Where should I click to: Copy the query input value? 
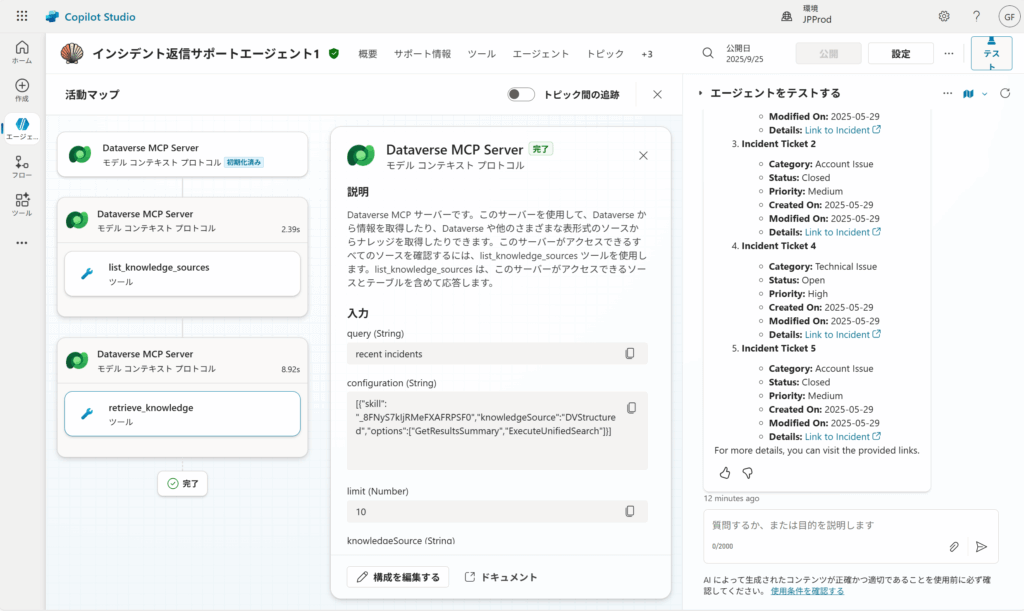[630, 354]
